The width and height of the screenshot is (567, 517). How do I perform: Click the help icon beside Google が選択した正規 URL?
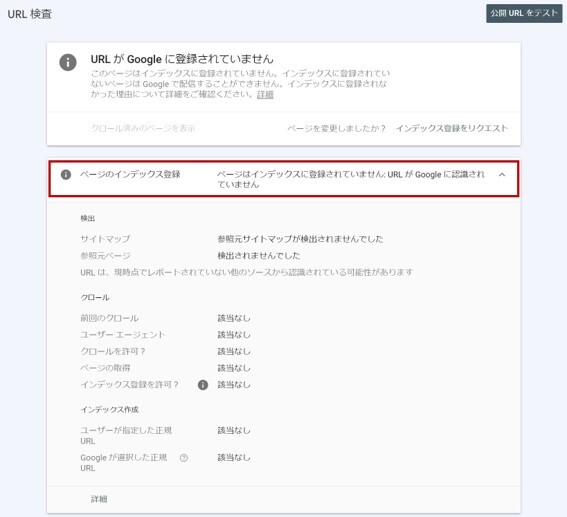[x=184, y=458]
